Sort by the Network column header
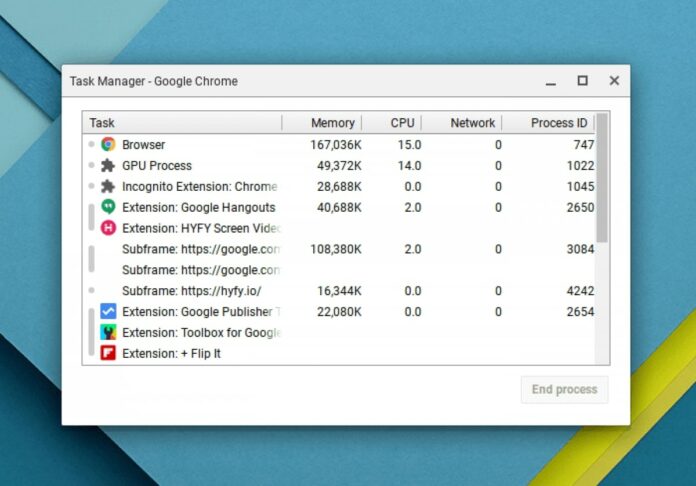The height and width of the screenshot is (486, 696). tap(472, 123)
